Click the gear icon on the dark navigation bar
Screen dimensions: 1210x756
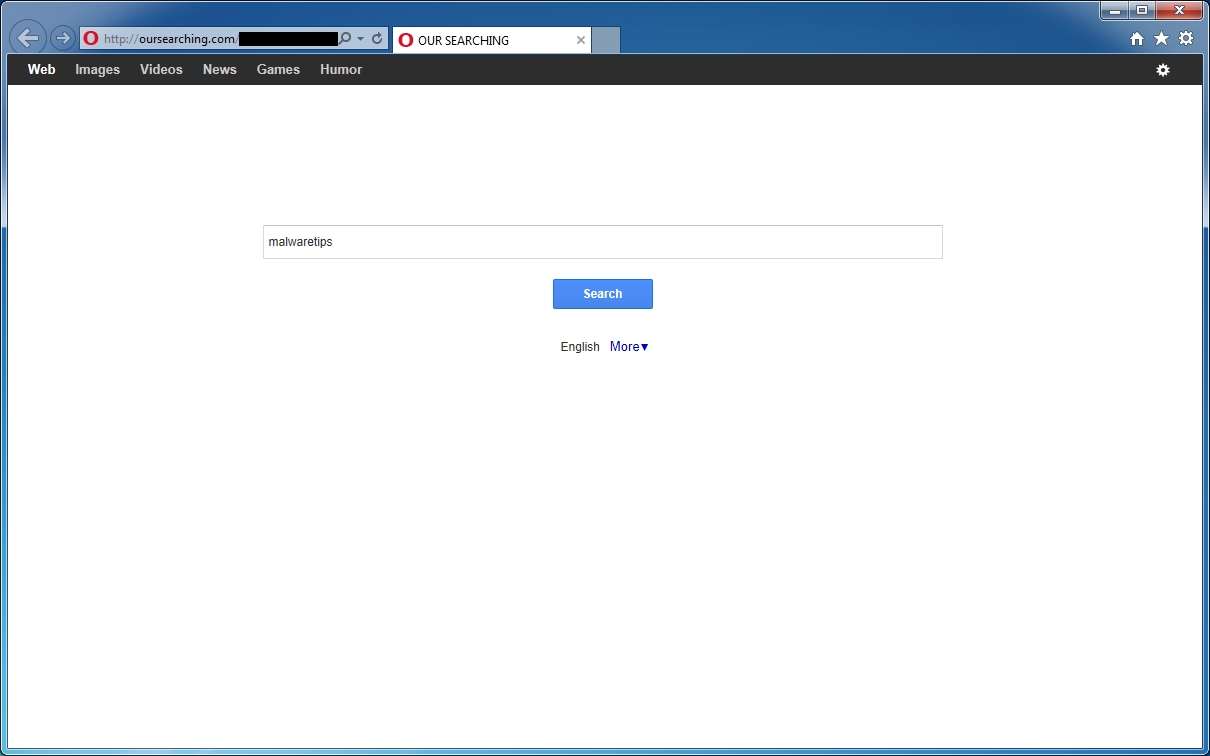(x=1162, y=70)
